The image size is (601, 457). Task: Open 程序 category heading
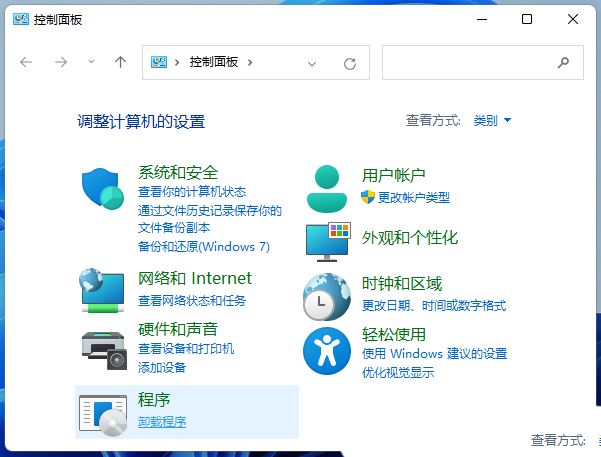(x=154, y=399)
